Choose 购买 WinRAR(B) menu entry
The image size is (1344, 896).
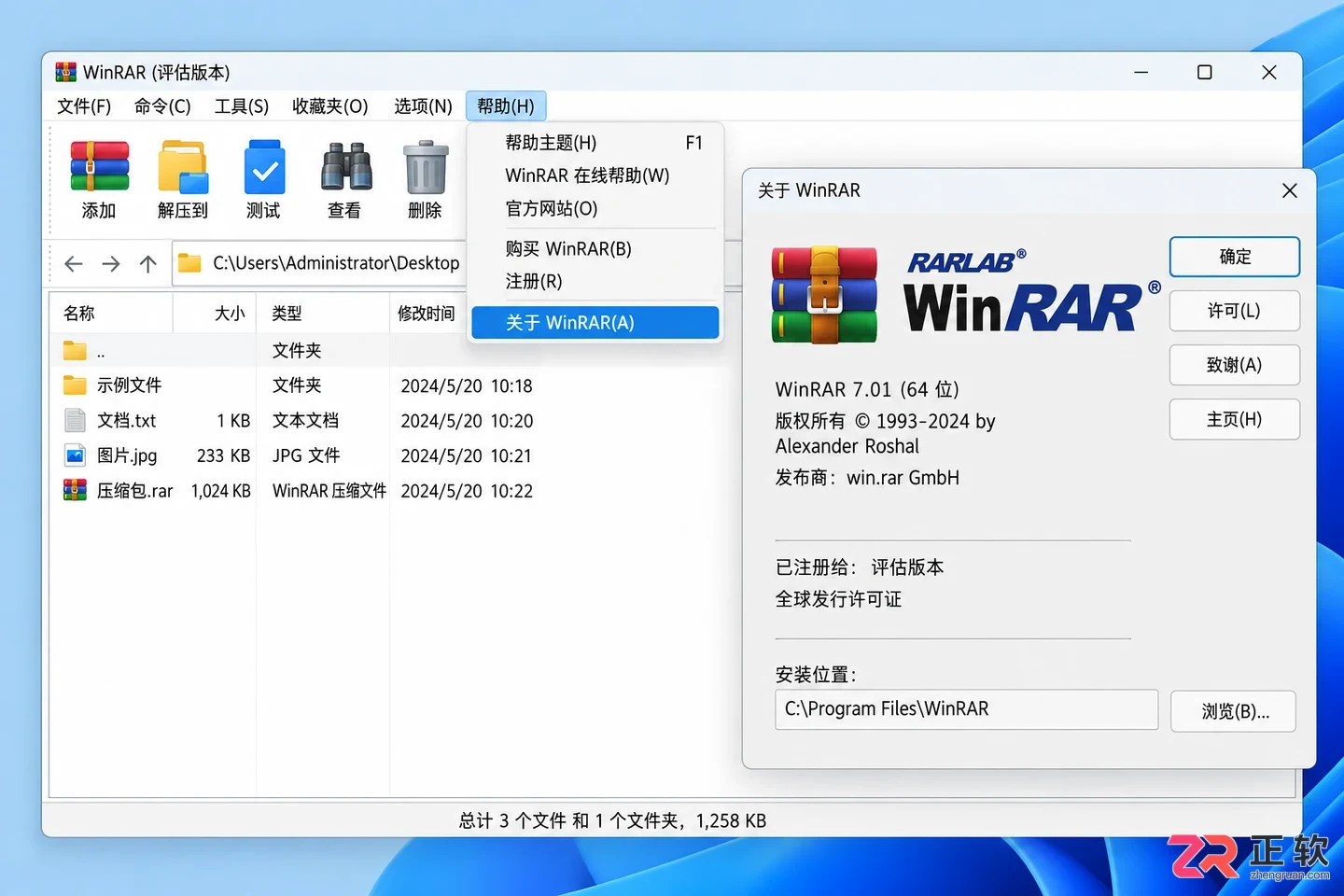[x=595, y=248]
